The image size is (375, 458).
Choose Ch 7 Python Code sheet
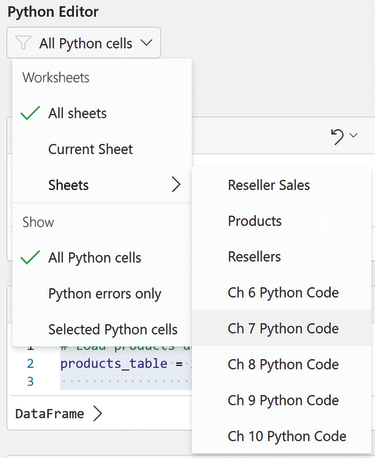point(282,328)
